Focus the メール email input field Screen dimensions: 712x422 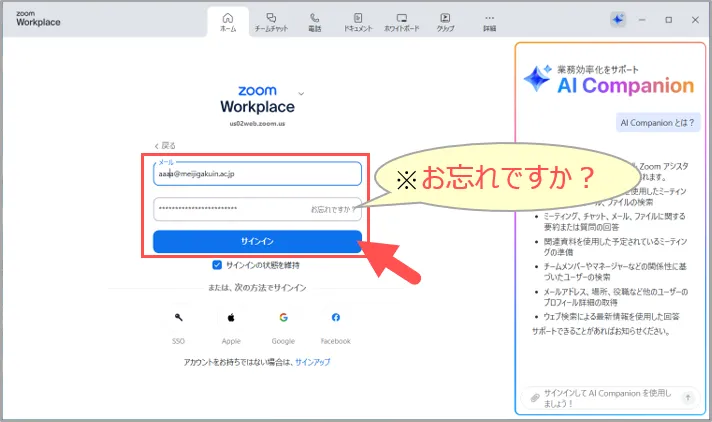[x=257, y=174]
